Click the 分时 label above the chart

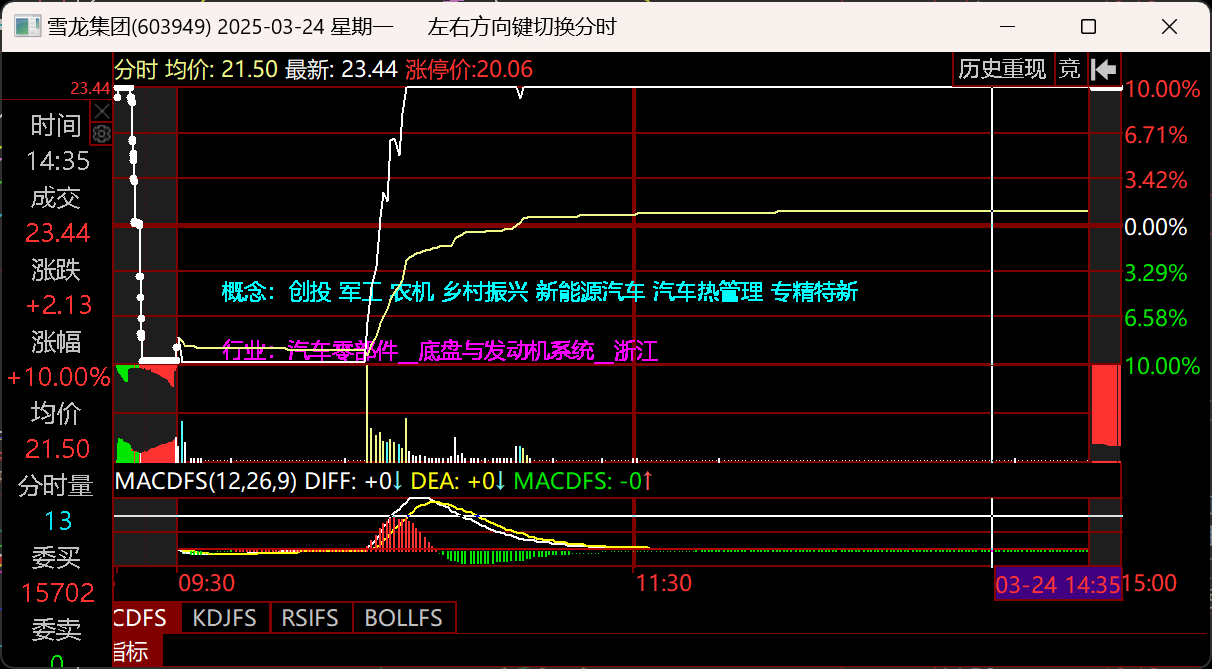click(137, 69)
